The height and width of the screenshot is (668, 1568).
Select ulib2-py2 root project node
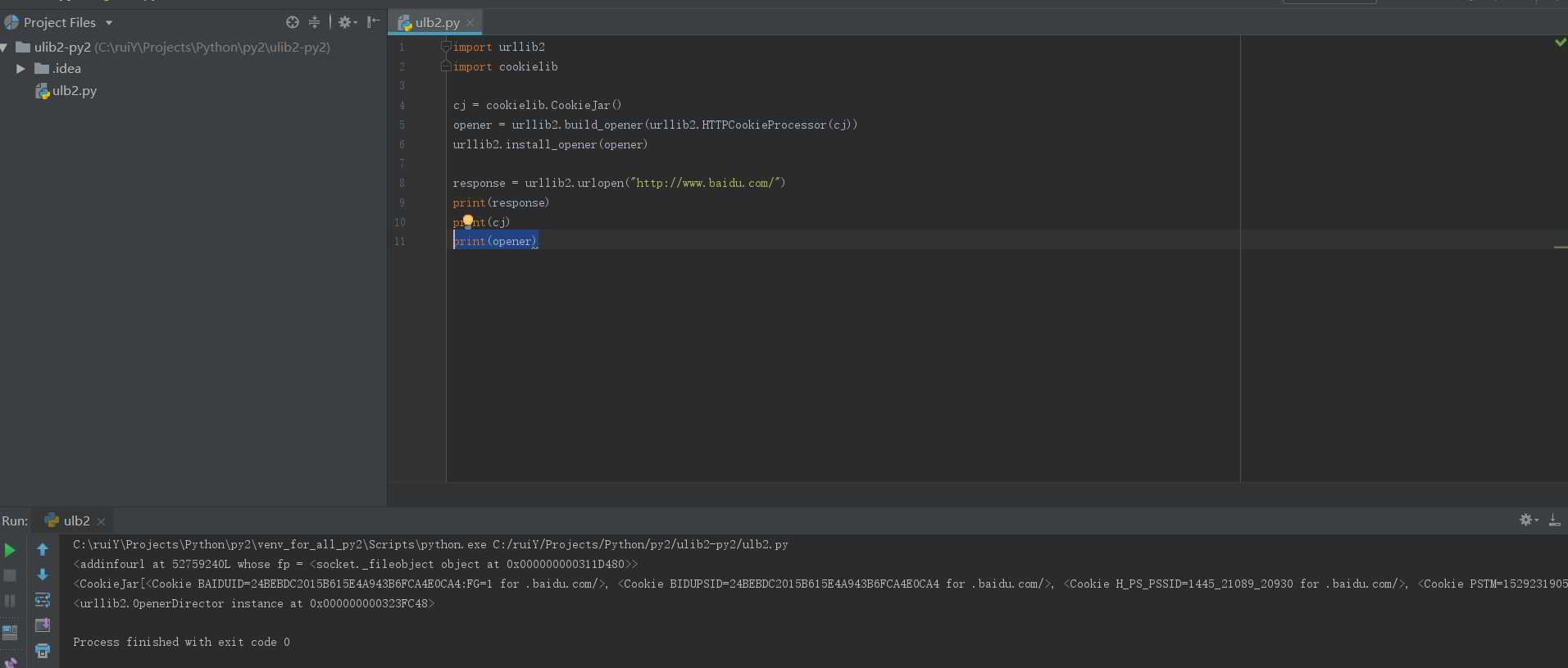coord(173,48)
